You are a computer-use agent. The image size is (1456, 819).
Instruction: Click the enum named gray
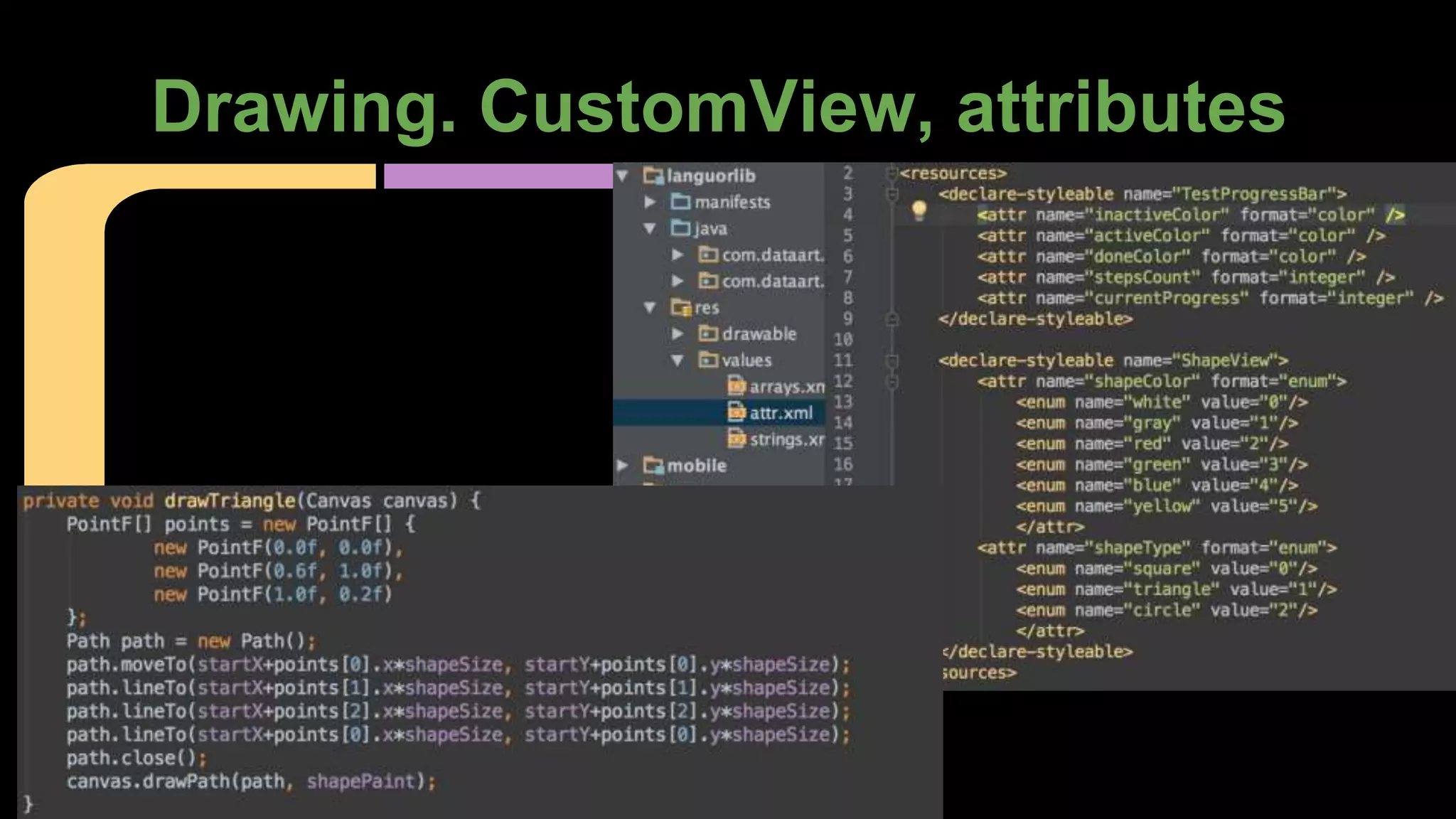tap(1157, 423)
